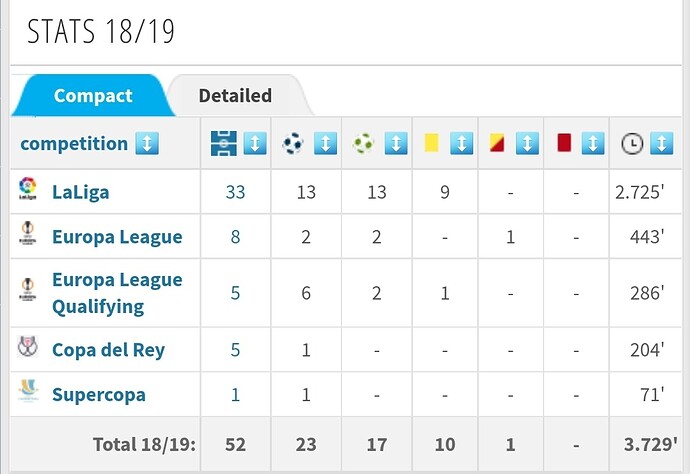
Task: Click the Supercopa logo icon
Action: coord(28,392)
